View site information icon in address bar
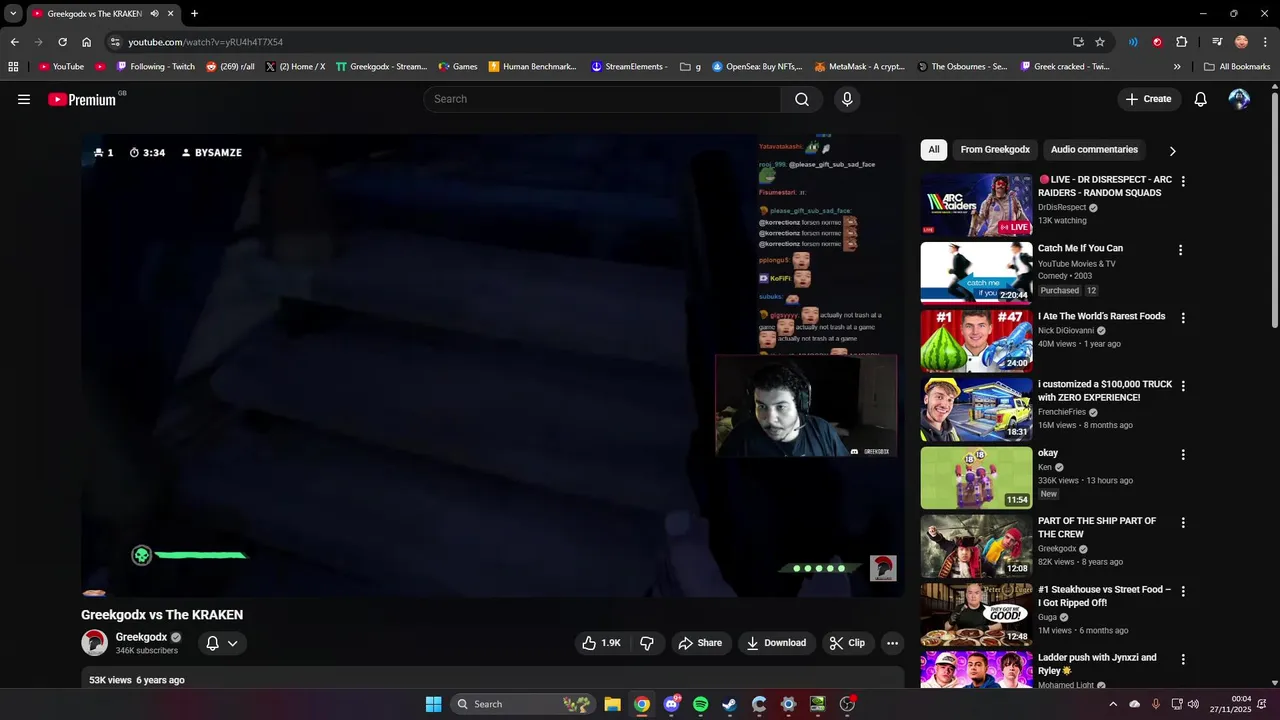Screen dimensions: 1280x720 (115, 42)
